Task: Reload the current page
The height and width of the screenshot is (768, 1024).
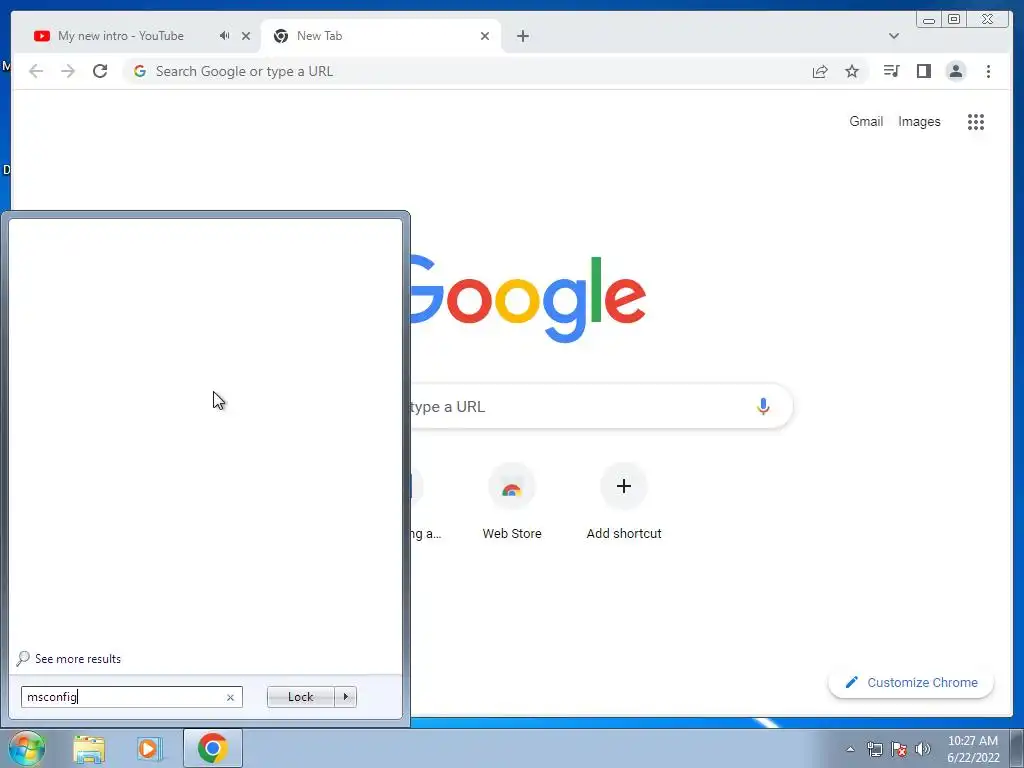Action: [100, 71]
